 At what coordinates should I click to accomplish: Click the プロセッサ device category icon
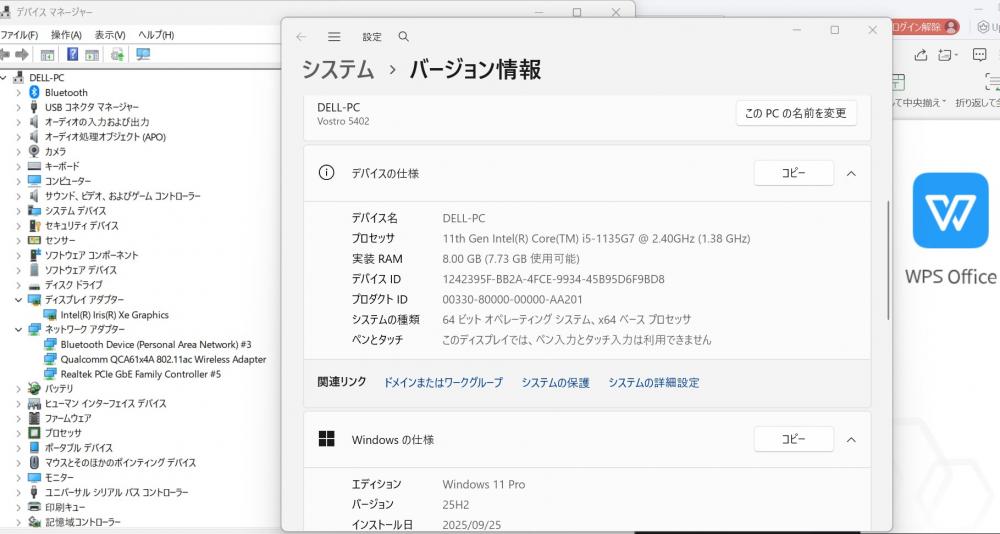coord(34,433)
